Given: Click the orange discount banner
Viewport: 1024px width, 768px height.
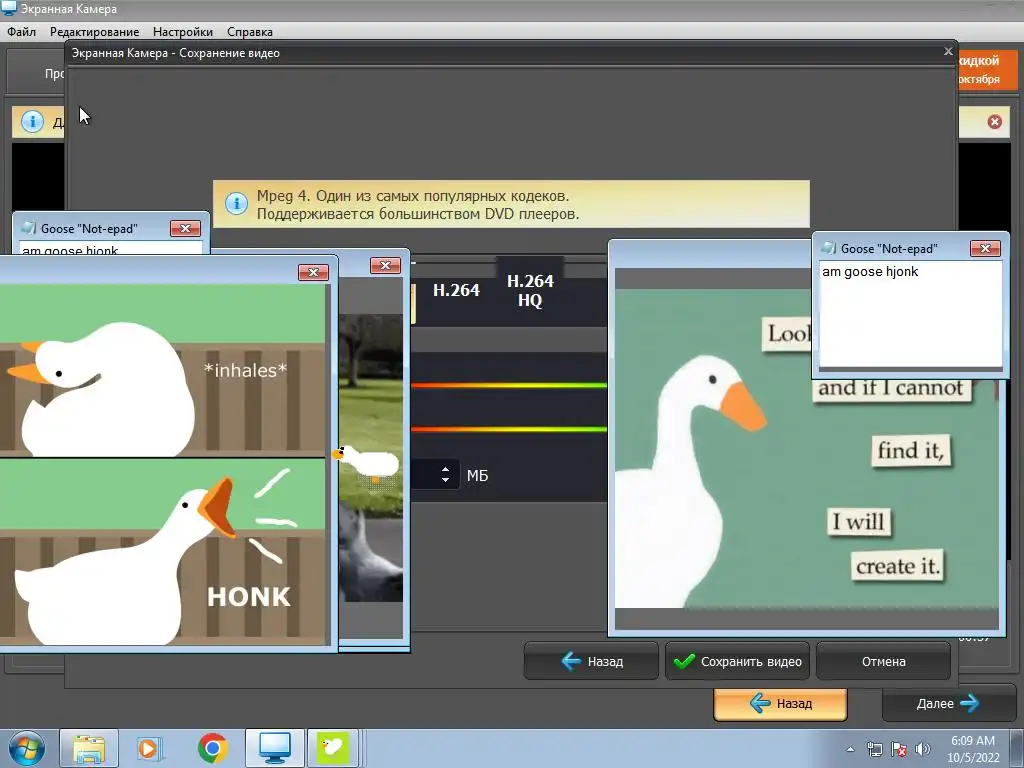Looking at the screenshot, I should [988, 69].
